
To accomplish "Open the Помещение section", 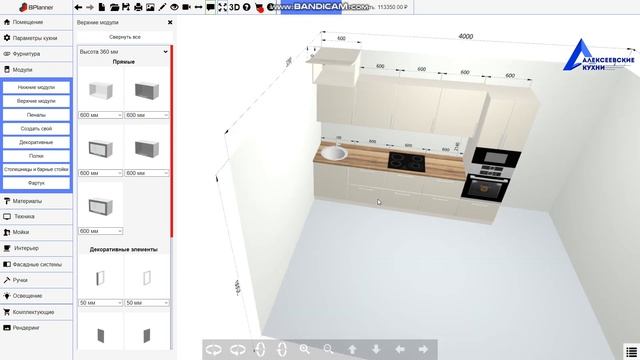I will (x=36, y=22).
